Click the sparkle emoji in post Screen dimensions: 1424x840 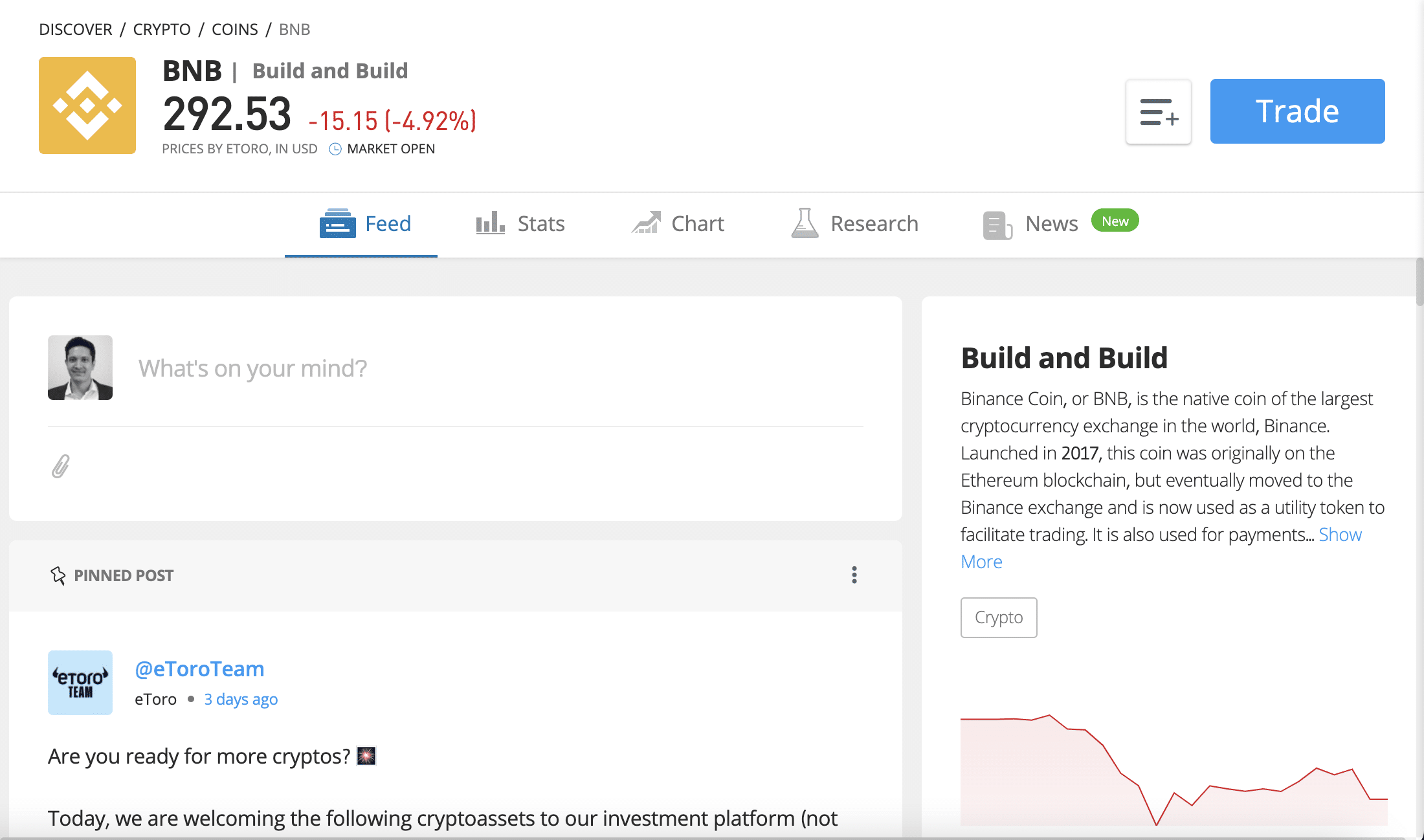(366, 756)
